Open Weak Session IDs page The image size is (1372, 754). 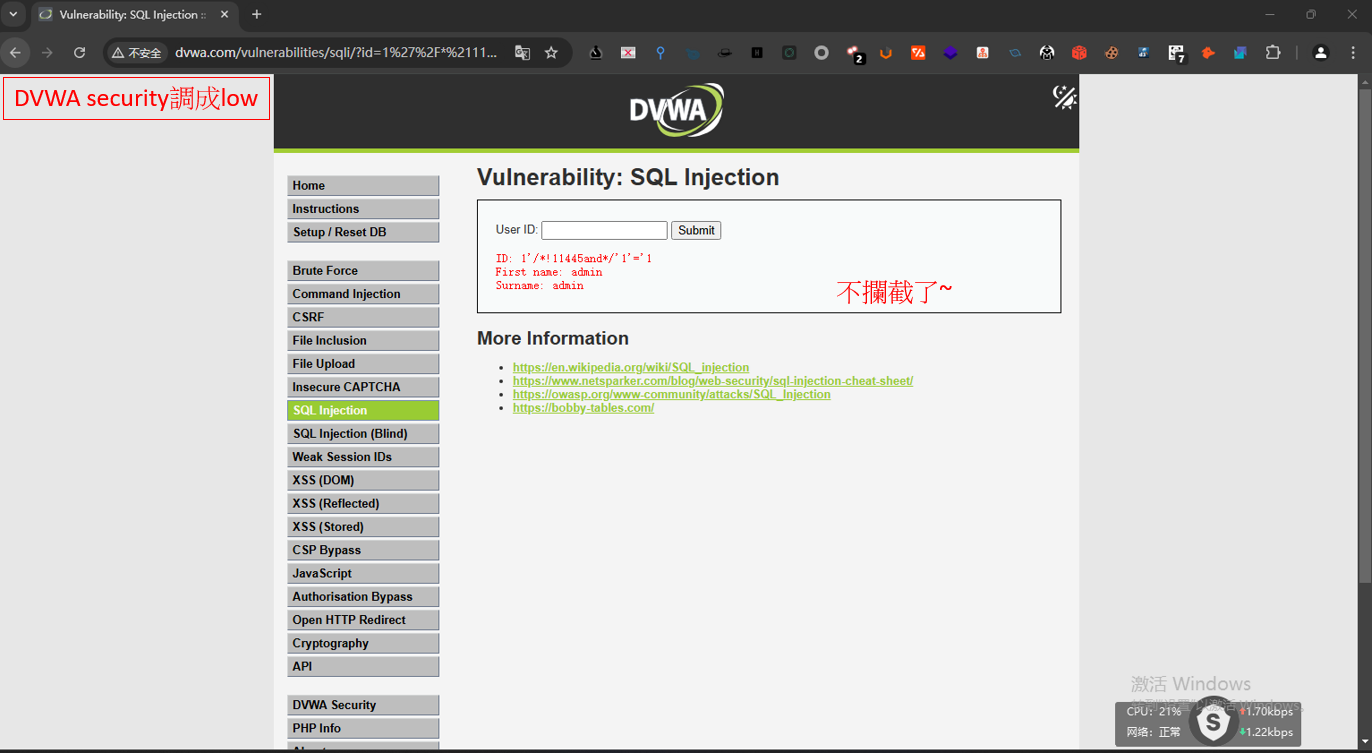[363, 457]
